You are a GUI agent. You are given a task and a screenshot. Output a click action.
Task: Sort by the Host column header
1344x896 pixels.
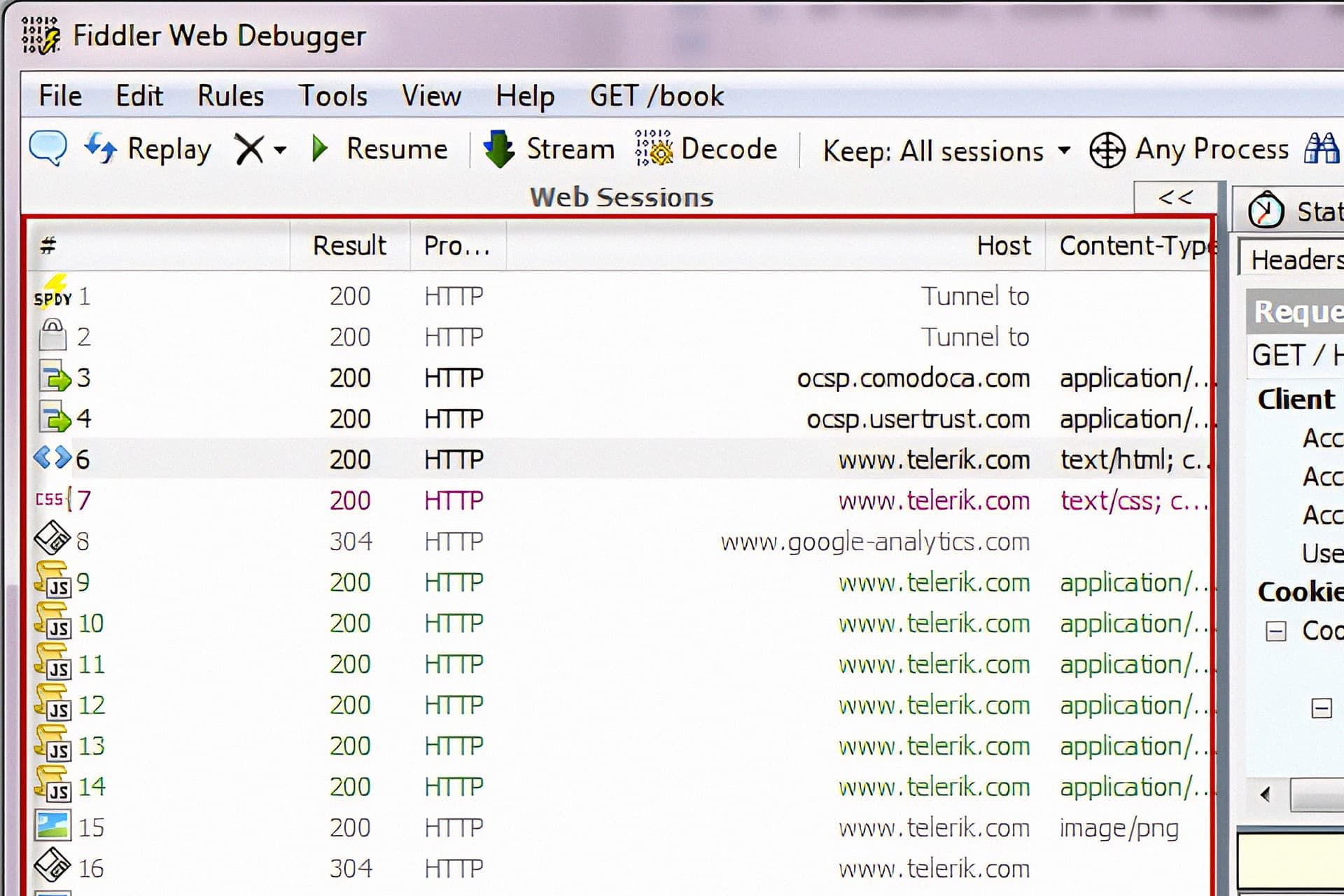(x=776, y=246)
